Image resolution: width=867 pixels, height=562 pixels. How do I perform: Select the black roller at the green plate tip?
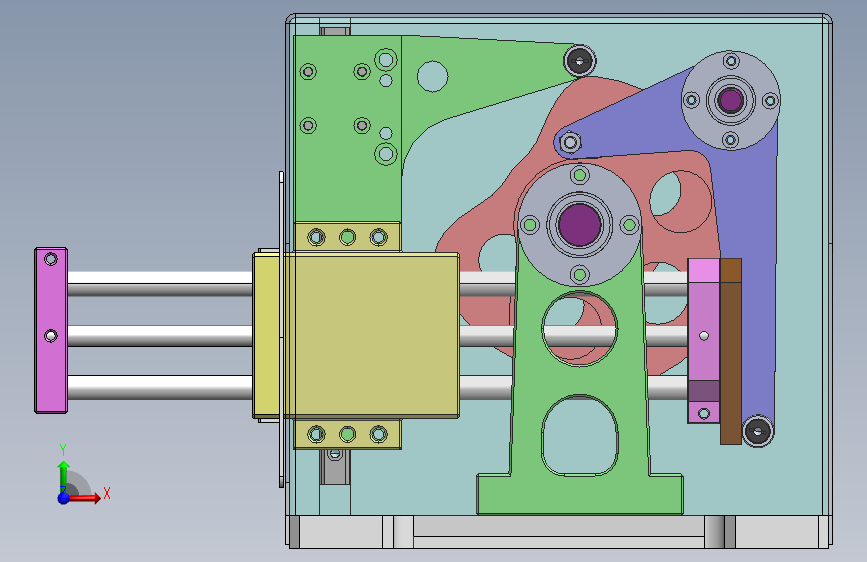click(x=579, y=61)
